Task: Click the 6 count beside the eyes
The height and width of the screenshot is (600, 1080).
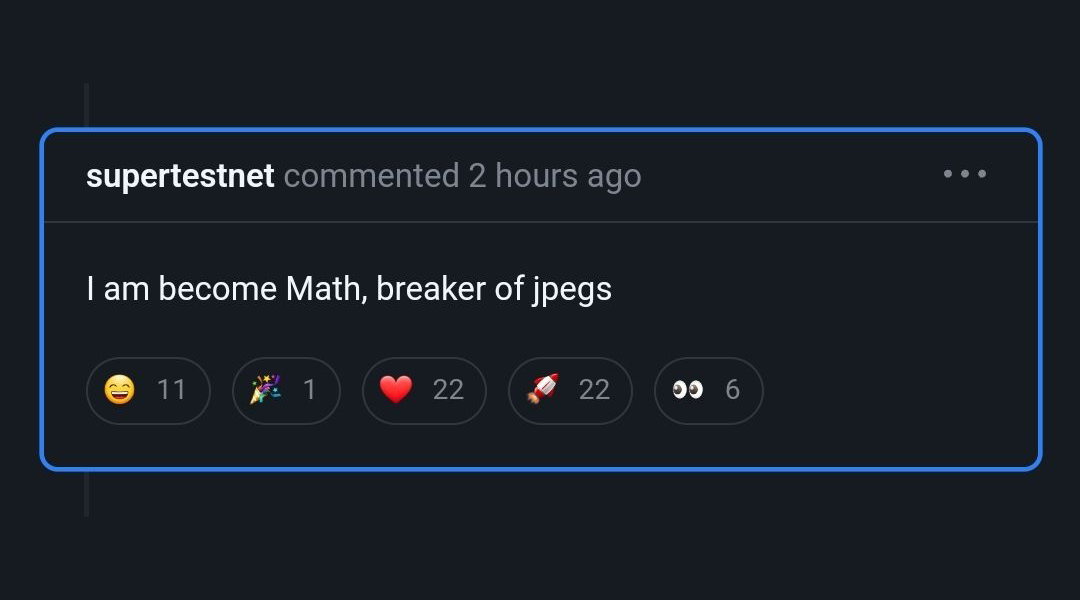Action: point(732,390)
